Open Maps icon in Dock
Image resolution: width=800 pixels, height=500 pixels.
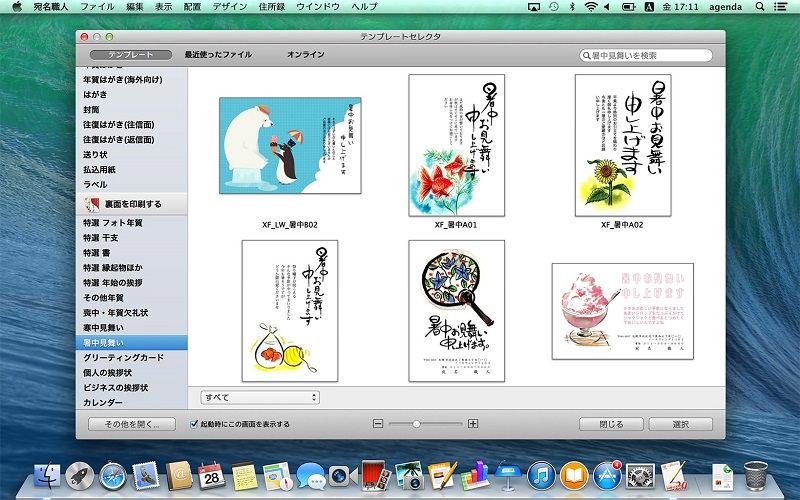(x=278, y=477)
